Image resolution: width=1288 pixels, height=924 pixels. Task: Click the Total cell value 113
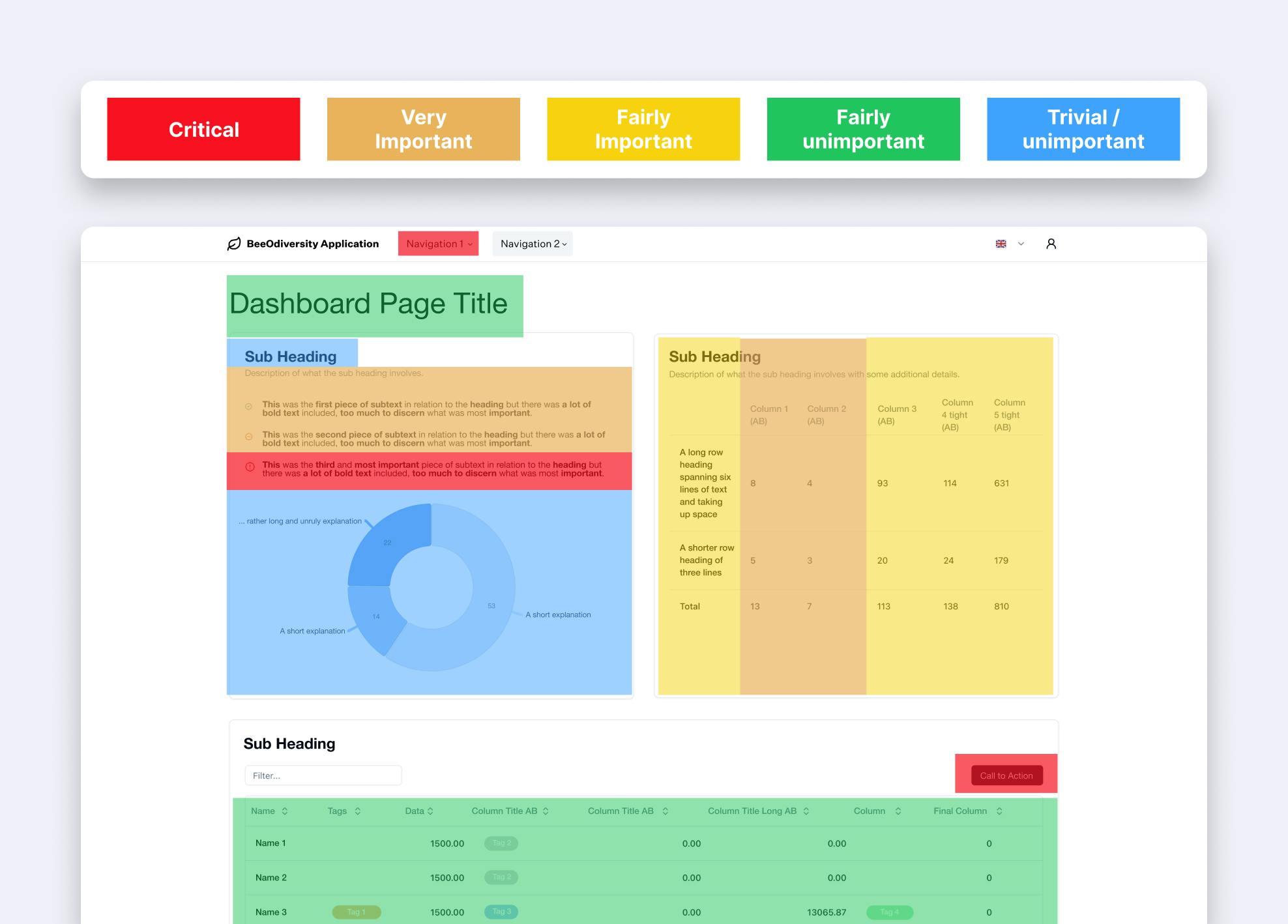[x=883, y=606]
